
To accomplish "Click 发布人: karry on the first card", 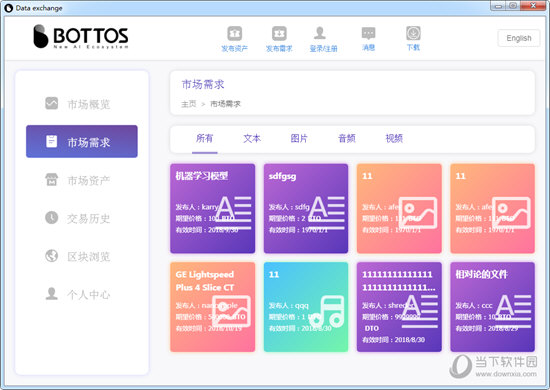I will (x=197, y=207).
